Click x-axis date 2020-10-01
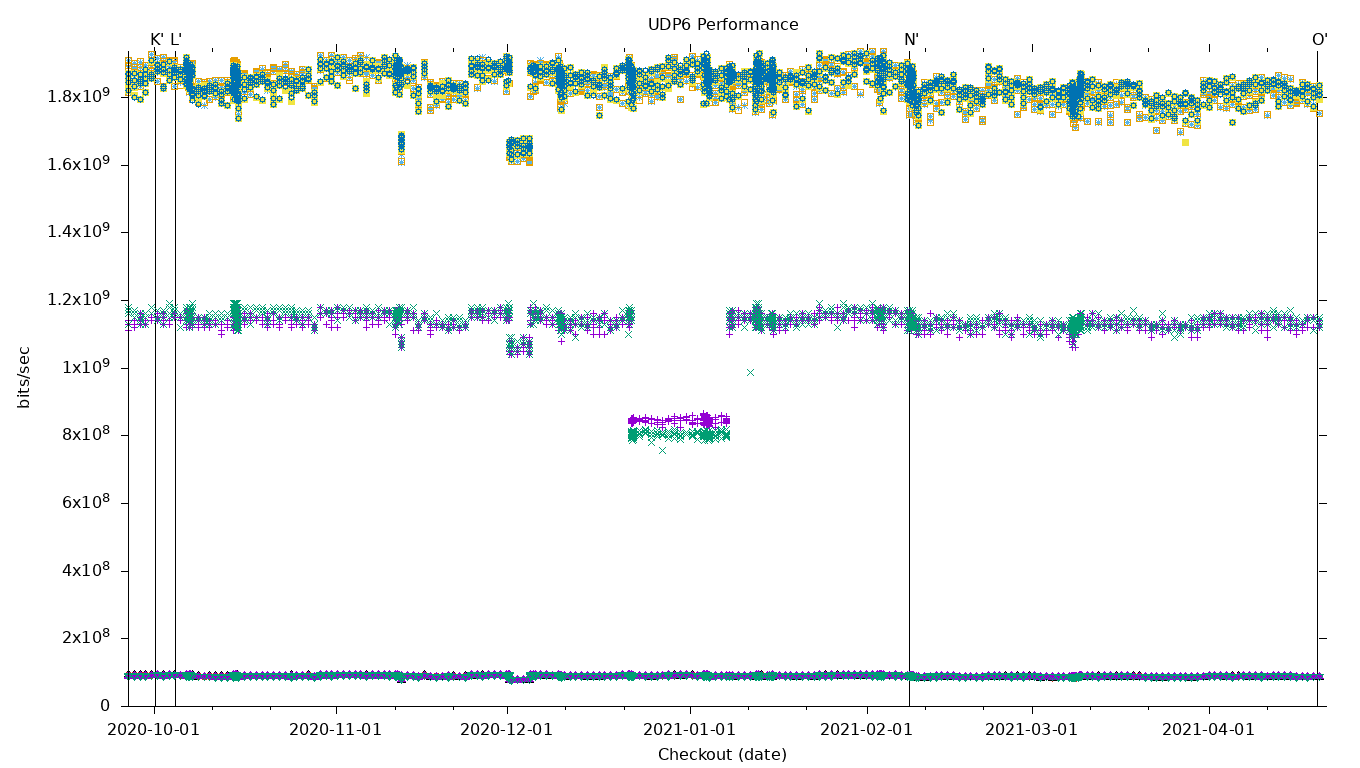The image size is (1360, 768). [154, 730]
